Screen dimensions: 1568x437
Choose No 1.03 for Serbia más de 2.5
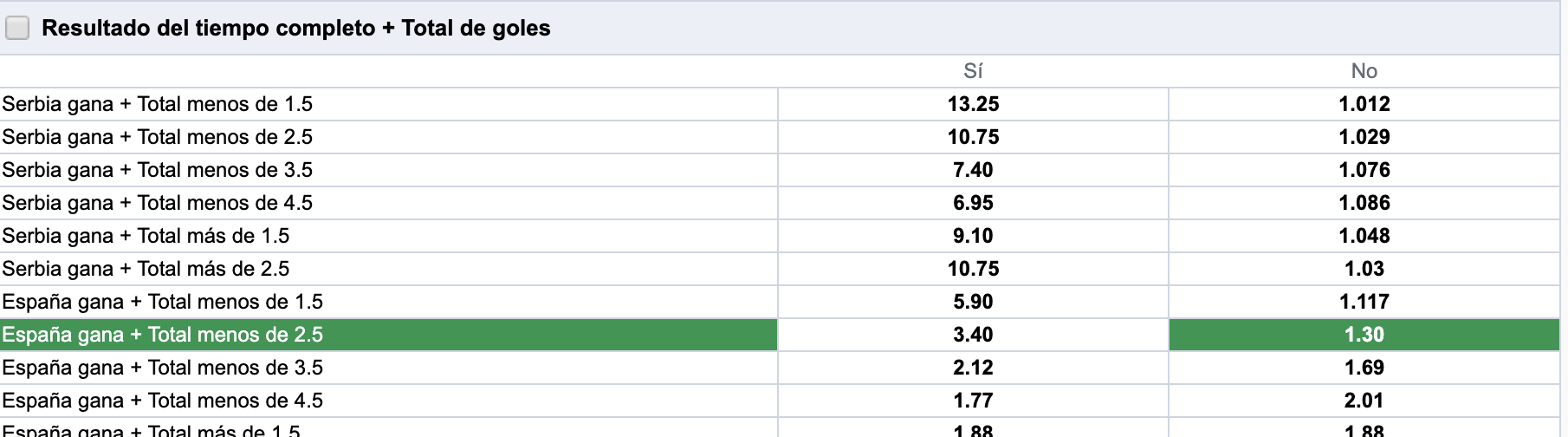[1364, 269]
